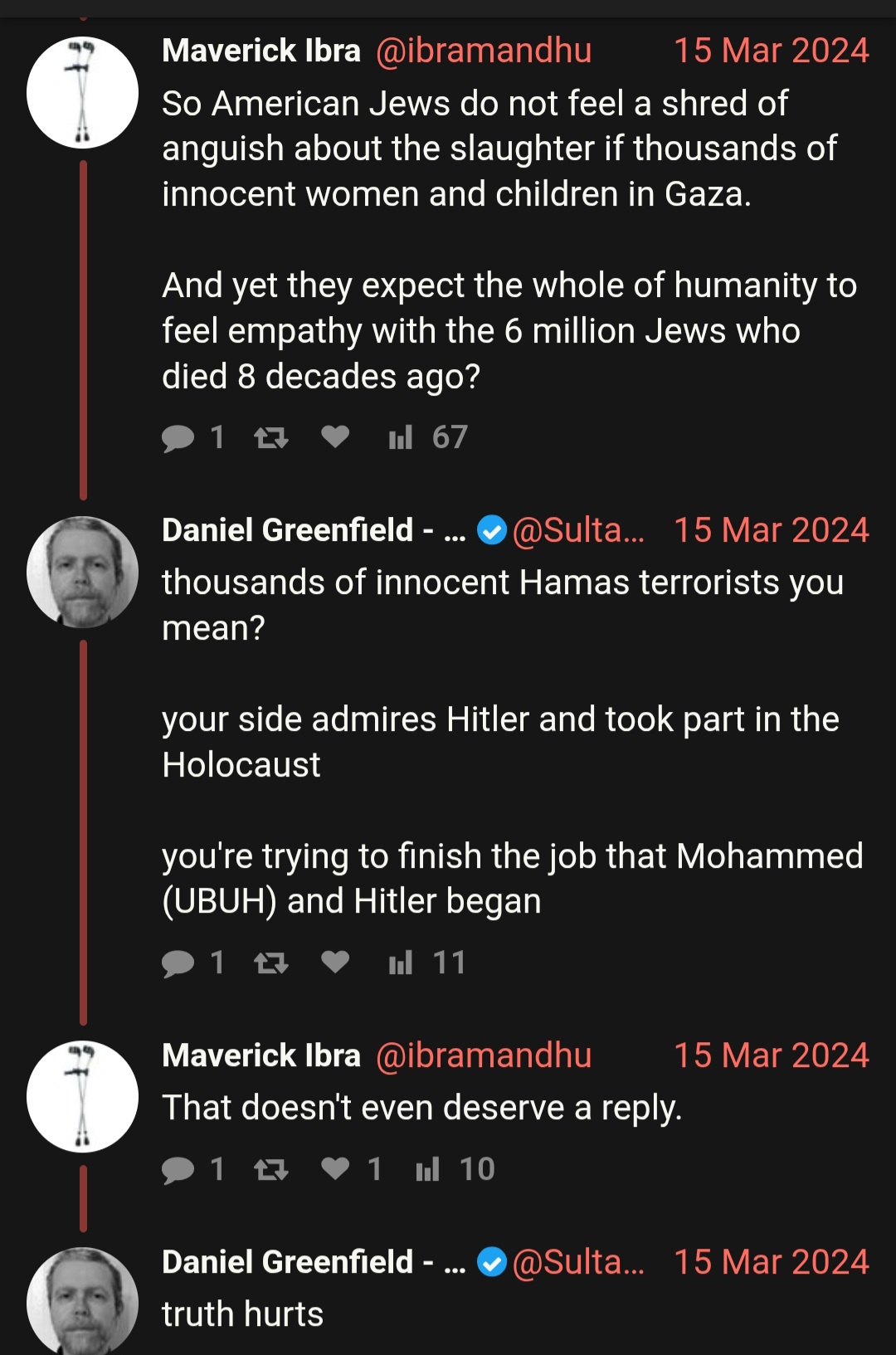
Task: Open first Daniel Greenfield @Sulta... handle
Action: 578,530
